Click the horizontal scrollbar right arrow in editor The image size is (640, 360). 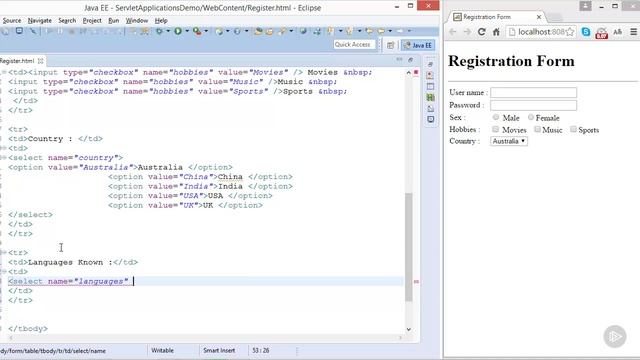[400, 338]
